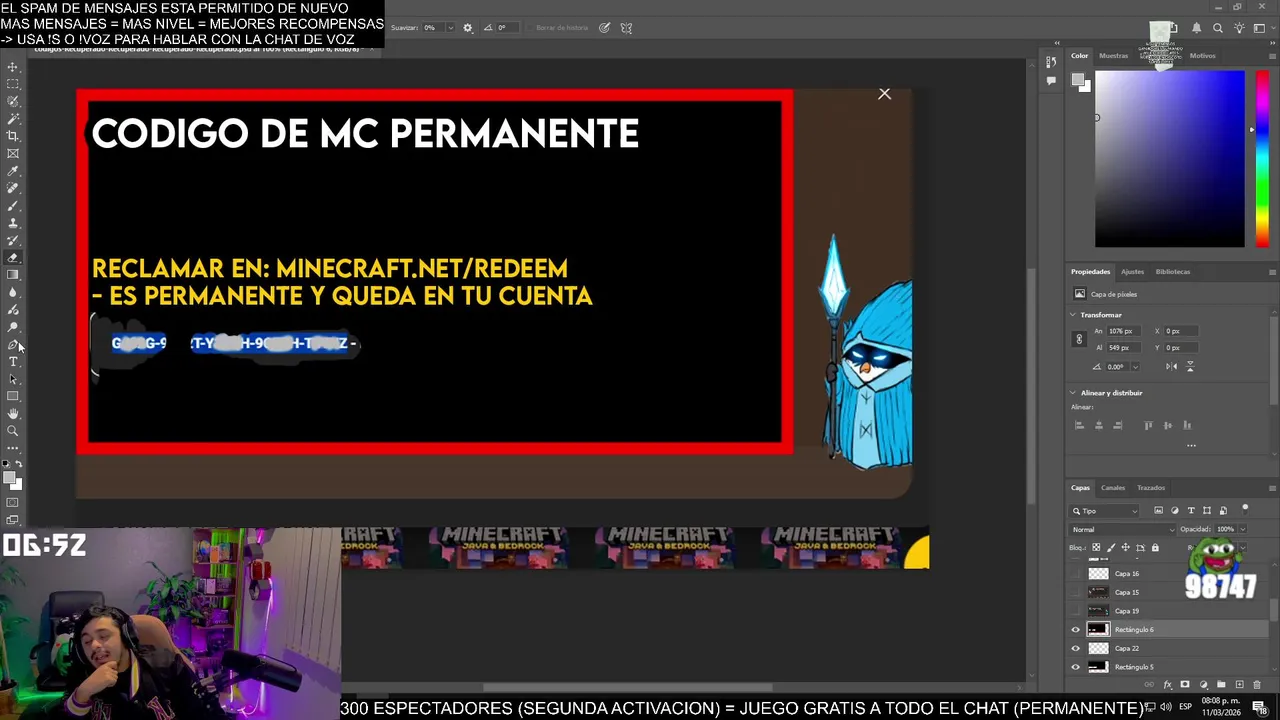Open the history panel icon in collapsed dock
This screenshot has height=720, width=1280.
(x=1051, y=63)
